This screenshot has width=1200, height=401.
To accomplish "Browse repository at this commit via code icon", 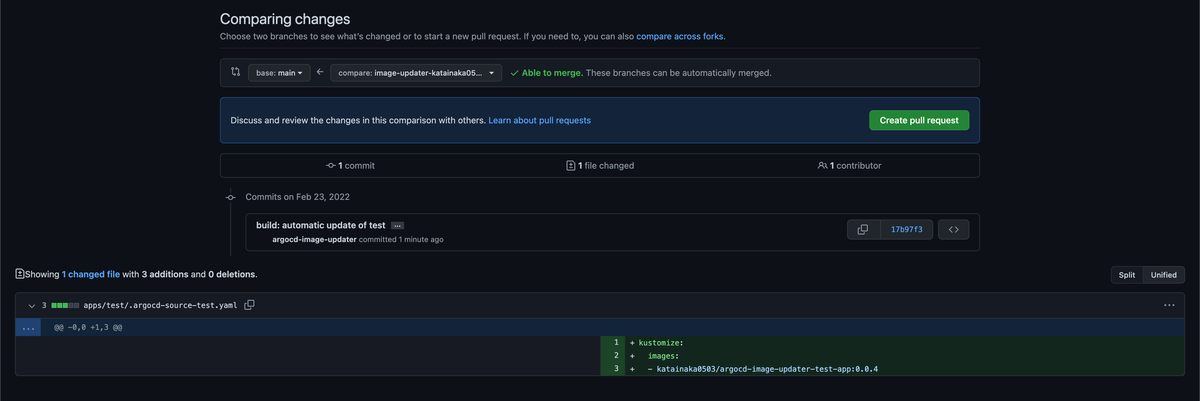I will (x=953, y=229).
